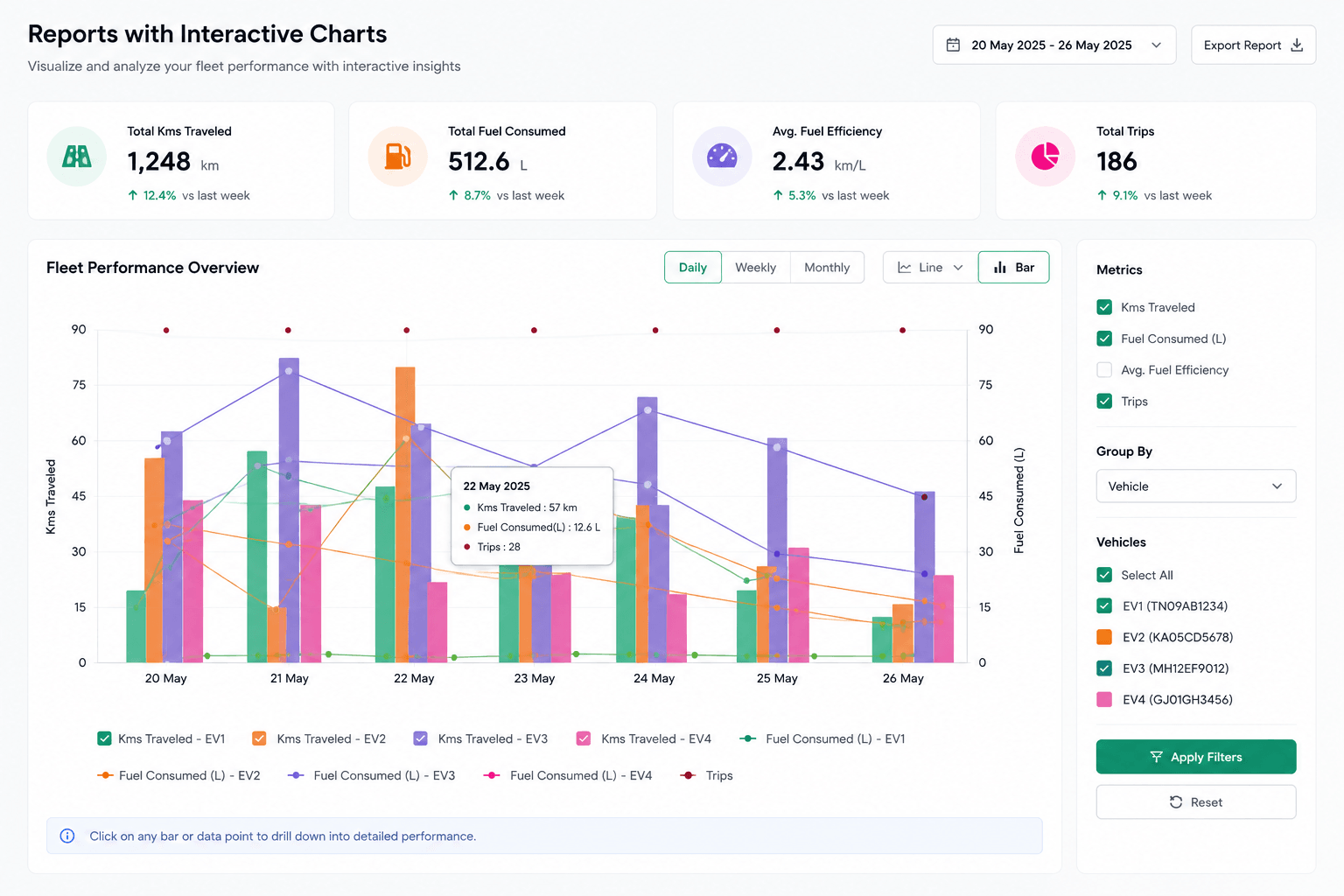This screenshot has height=896, width=1344.
Task: Click the line chart icon in chart type selector
Action: 905,268
